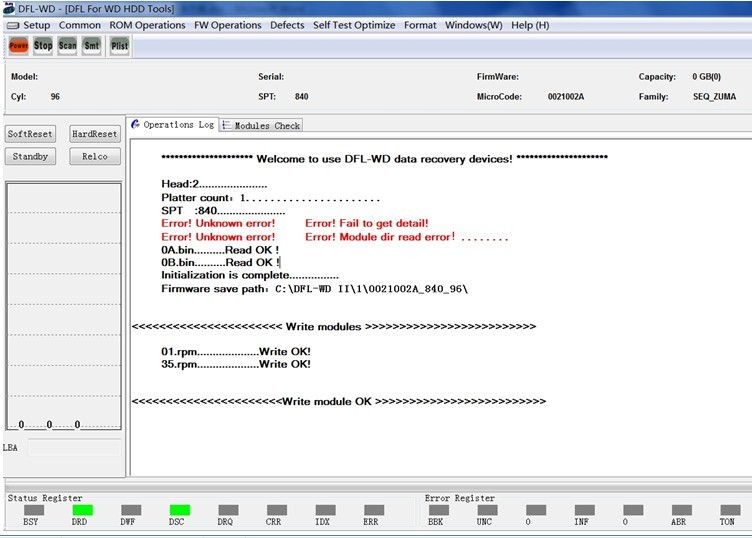Open the Self Test Optimize menu
Screen dimensions: 752x538
point(354,25)
